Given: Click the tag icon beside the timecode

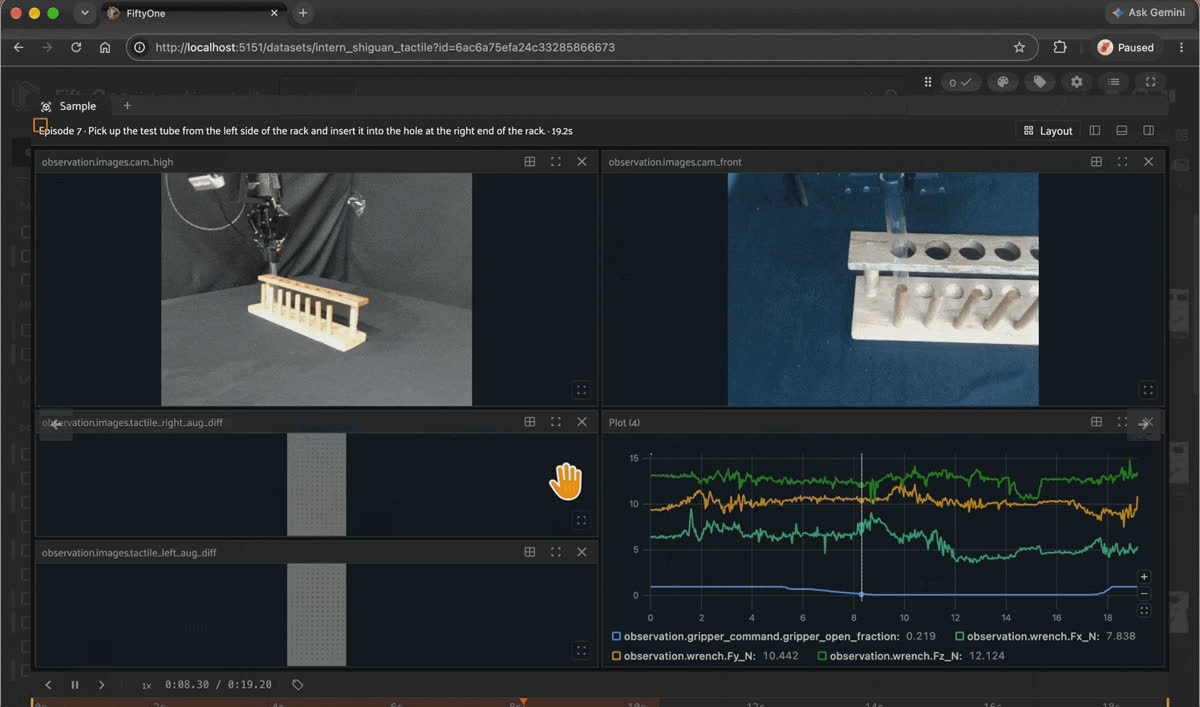Looking at the screenshot, I should pyautogui.click(x=297, y=685).
